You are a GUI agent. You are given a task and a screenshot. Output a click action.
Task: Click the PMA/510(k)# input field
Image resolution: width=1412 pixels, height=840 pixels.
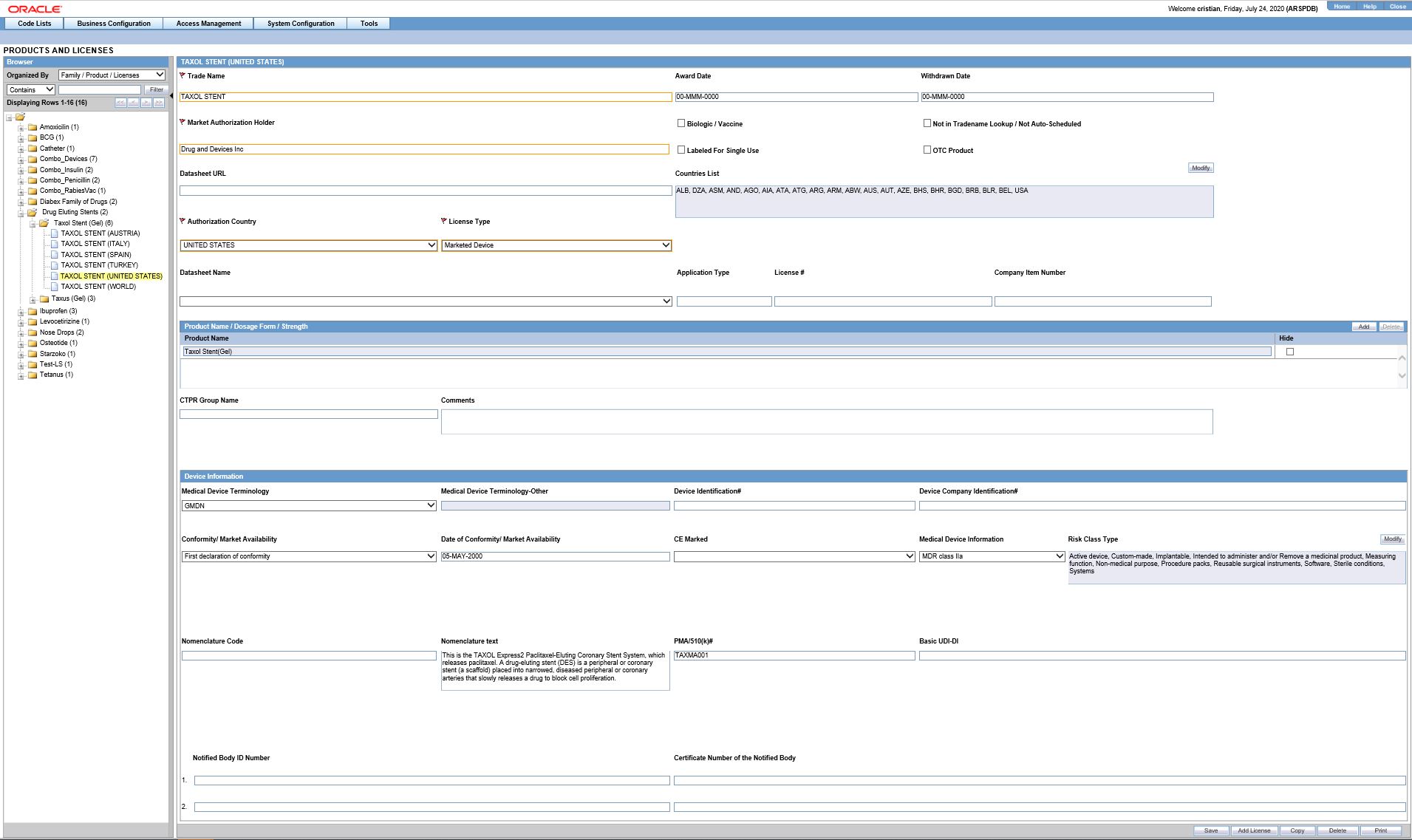point(794,655)
